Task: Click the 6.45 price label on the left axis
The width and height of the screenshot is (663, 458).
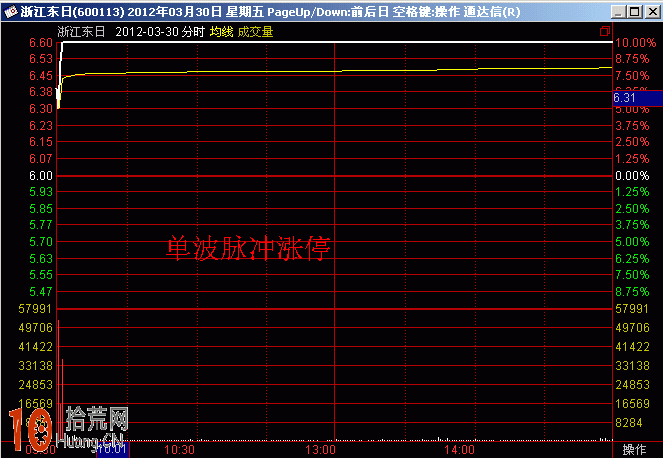Action: tap(41, 76)
